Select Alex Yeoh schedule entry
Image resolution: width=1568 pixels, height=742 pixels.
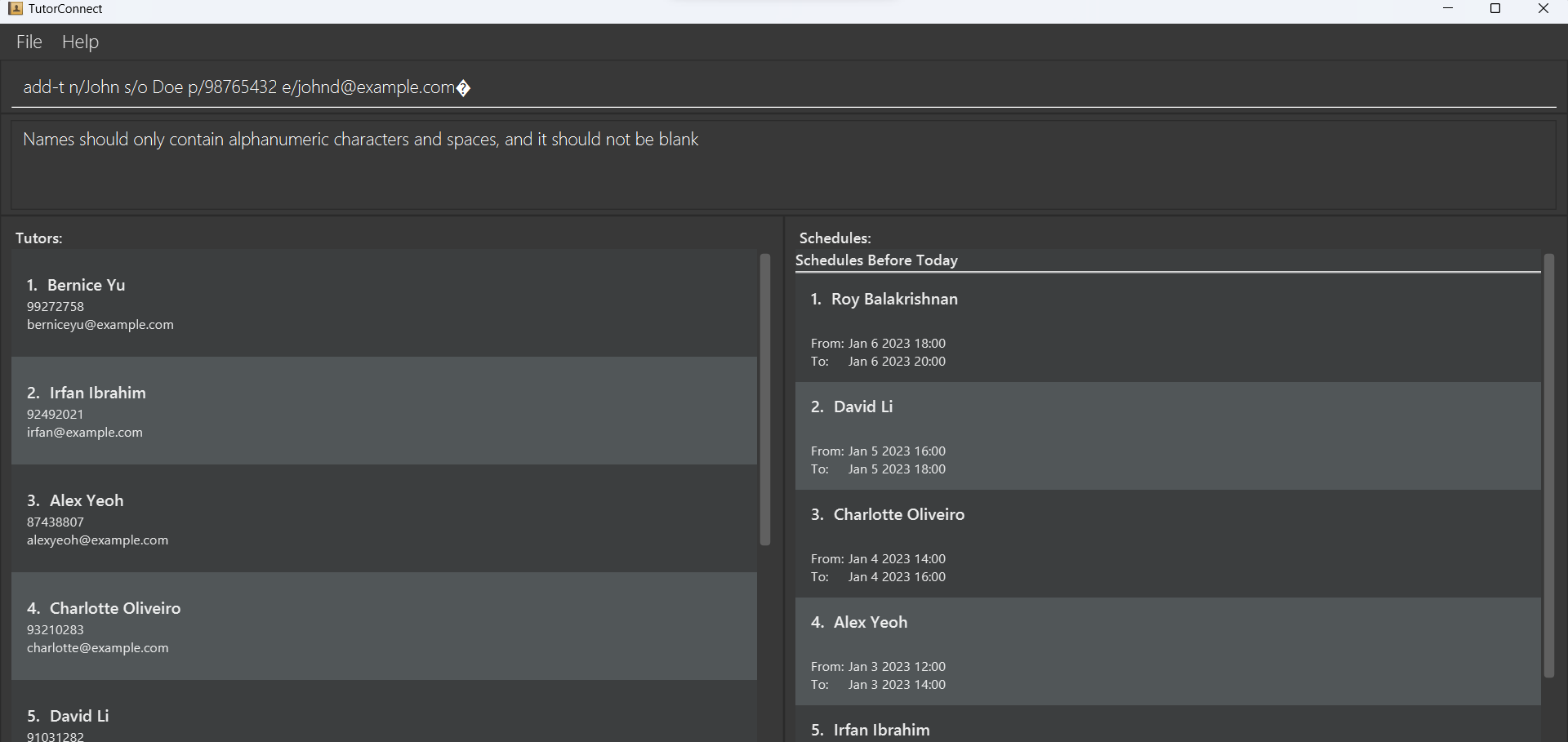[x=1168, y=651]
